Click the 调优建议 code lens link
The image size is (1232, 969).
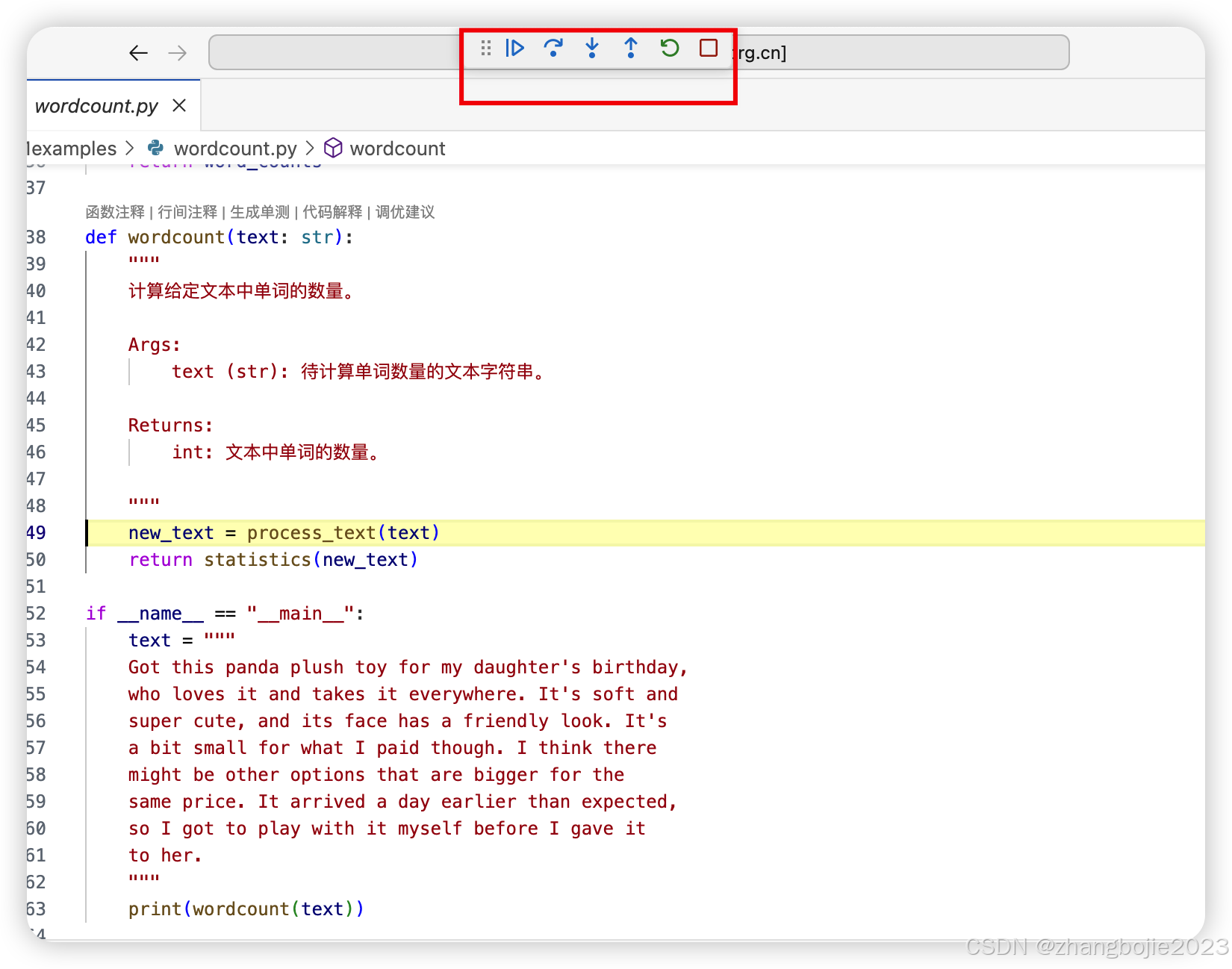click(x=405, y=212)
